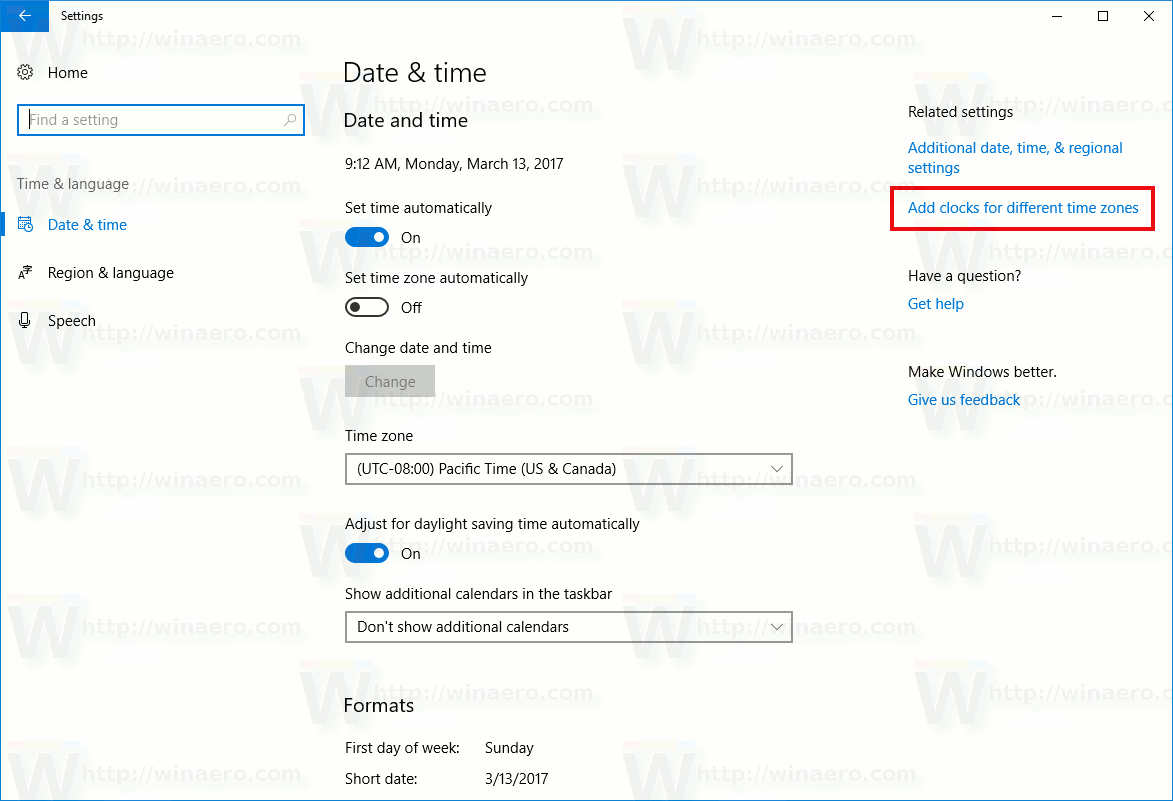Click the Get help link
The width and height of the screenshot is (1173, 801).
click(935, 303)
